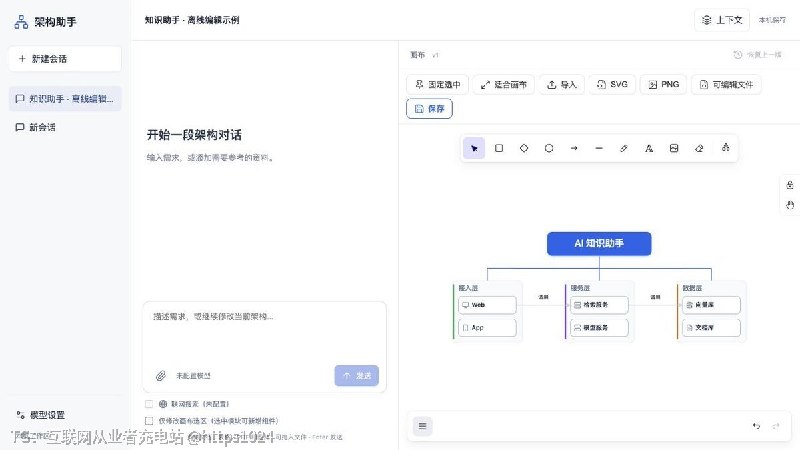Image resolution: width=800 pixels, height=450 pixels.
Task: Select the 检索服务 node
Action: click(x=599, y=305)
